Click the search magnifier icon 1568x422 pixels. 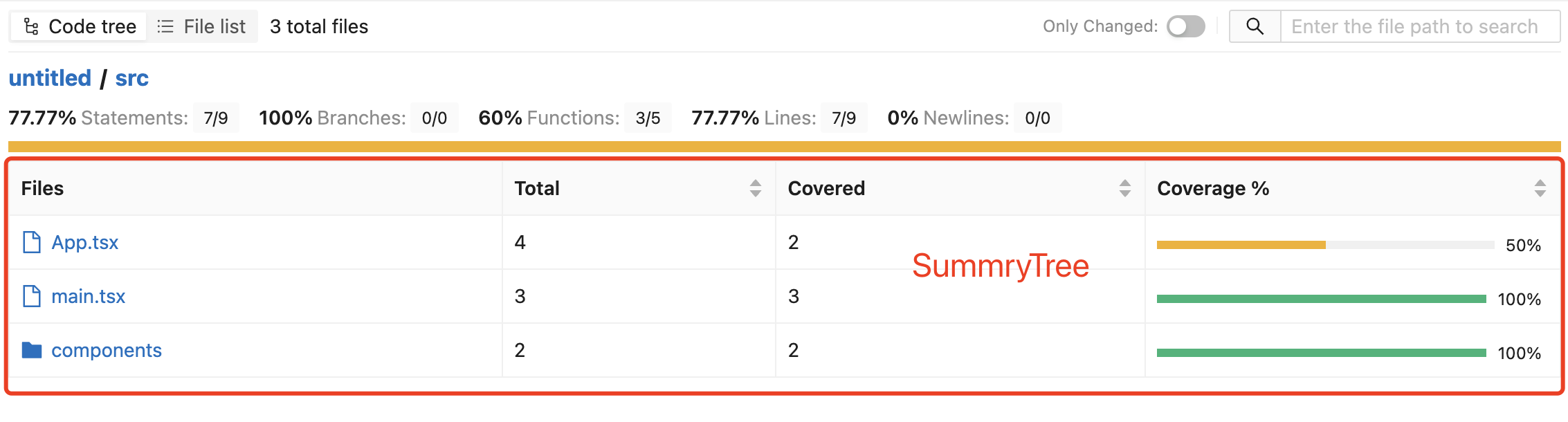pos(1255,27)
